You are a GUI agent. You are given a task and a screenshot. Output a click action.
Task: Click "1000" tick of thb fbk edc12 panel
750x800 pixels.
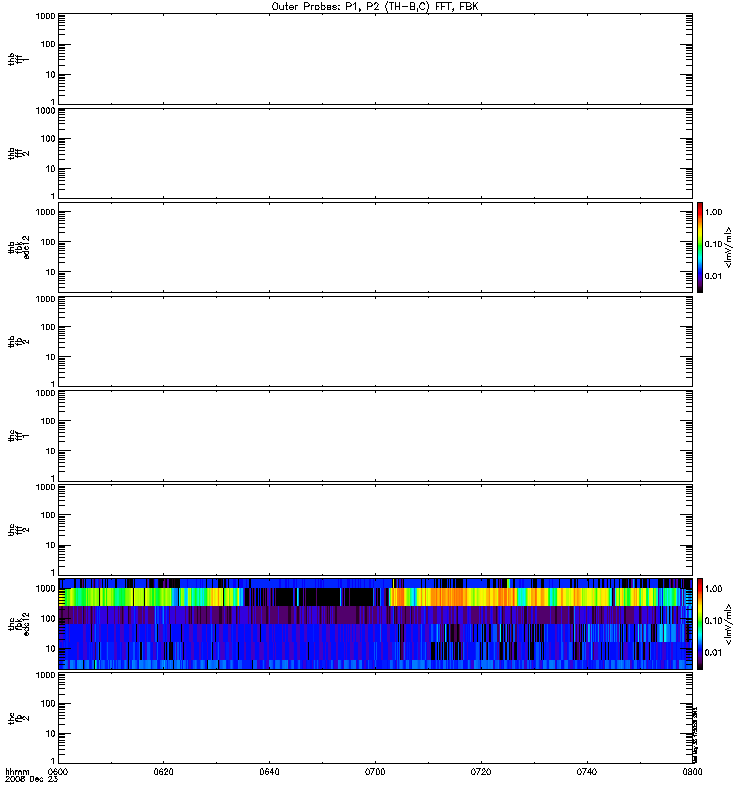[x=45, y=212]
